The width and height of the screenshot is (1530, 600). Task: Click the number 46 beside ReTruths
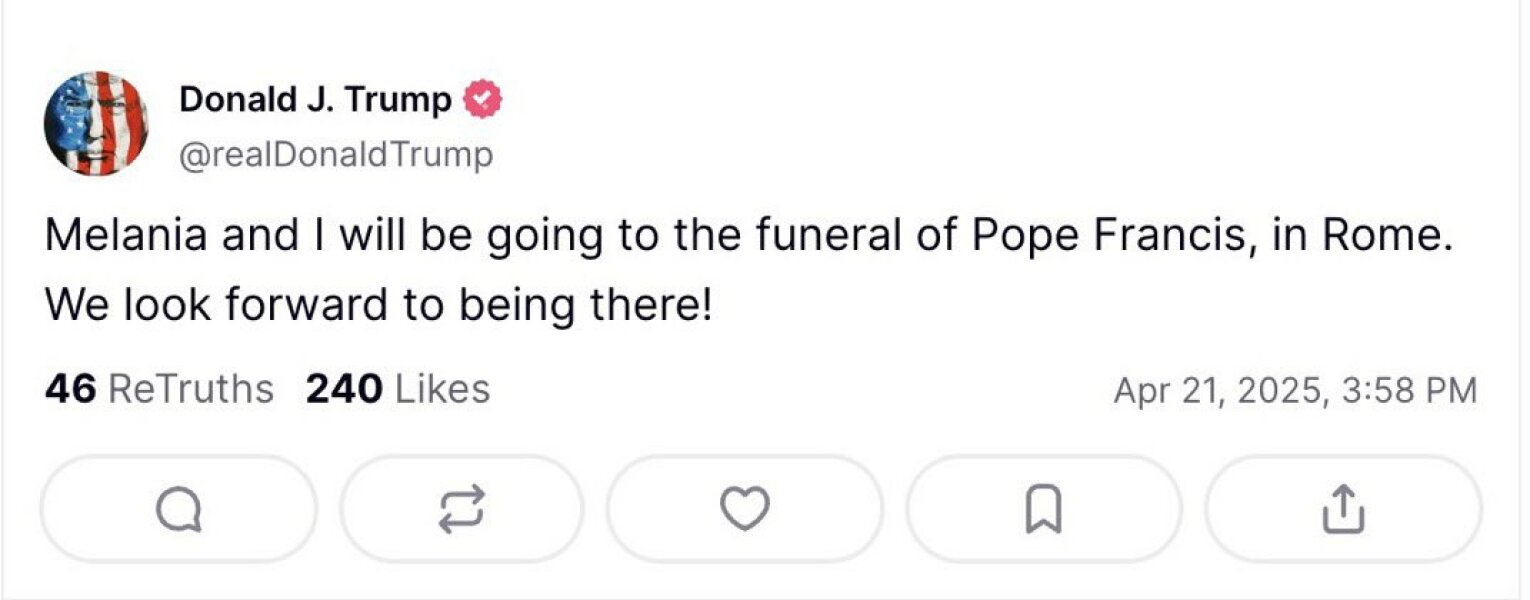[70, 389]
